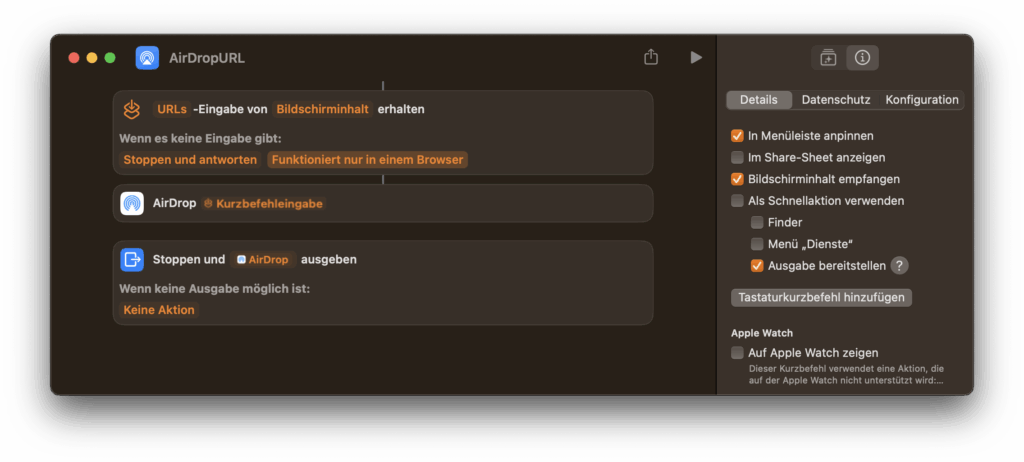Click the AirDropURL shortcut icon in the title bar
The width and height of the screenshot is (1024, 462).
[148, 58]
